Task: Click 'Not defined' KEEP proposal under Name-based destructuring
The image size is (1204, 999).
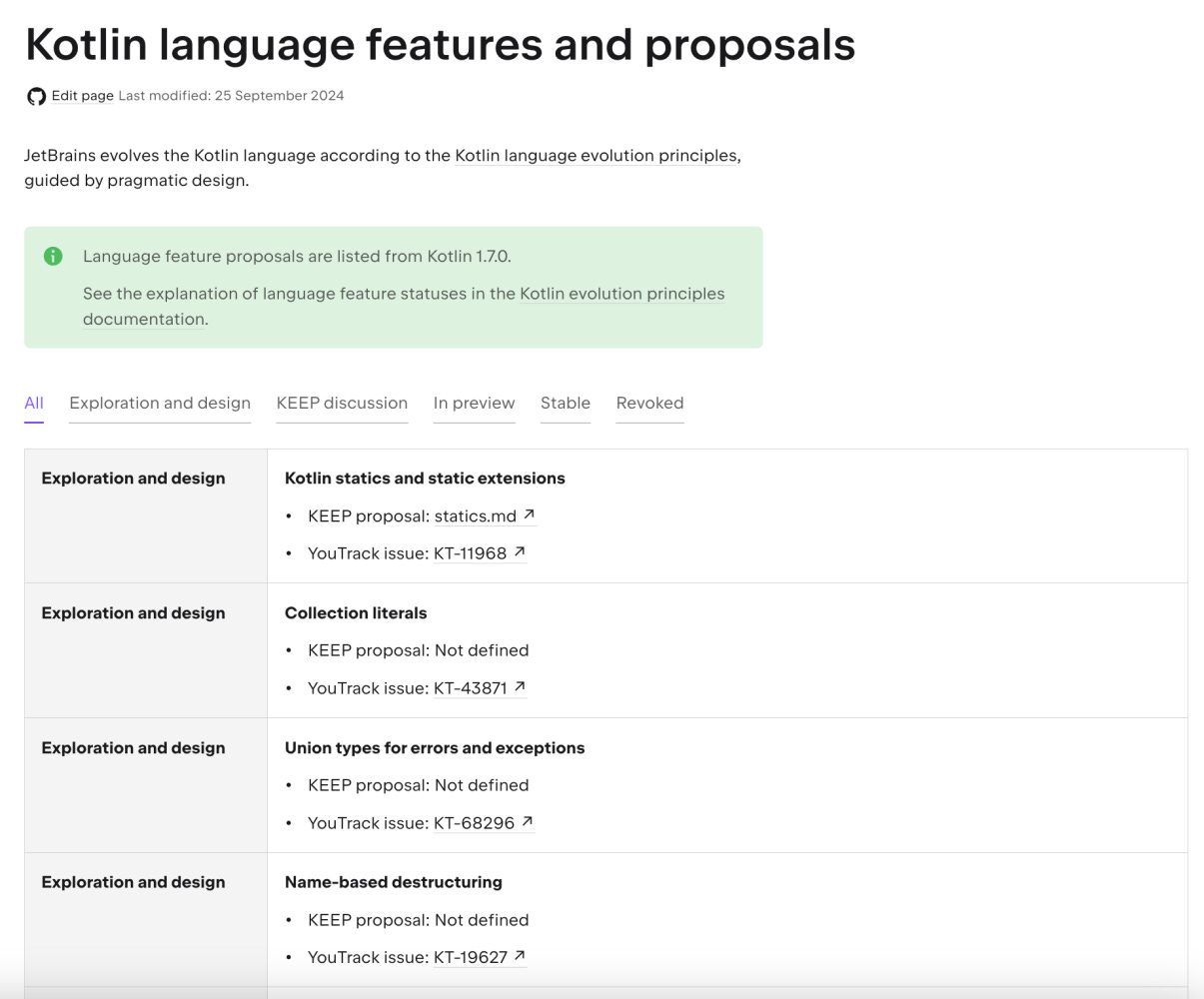Action: [482, 920]
